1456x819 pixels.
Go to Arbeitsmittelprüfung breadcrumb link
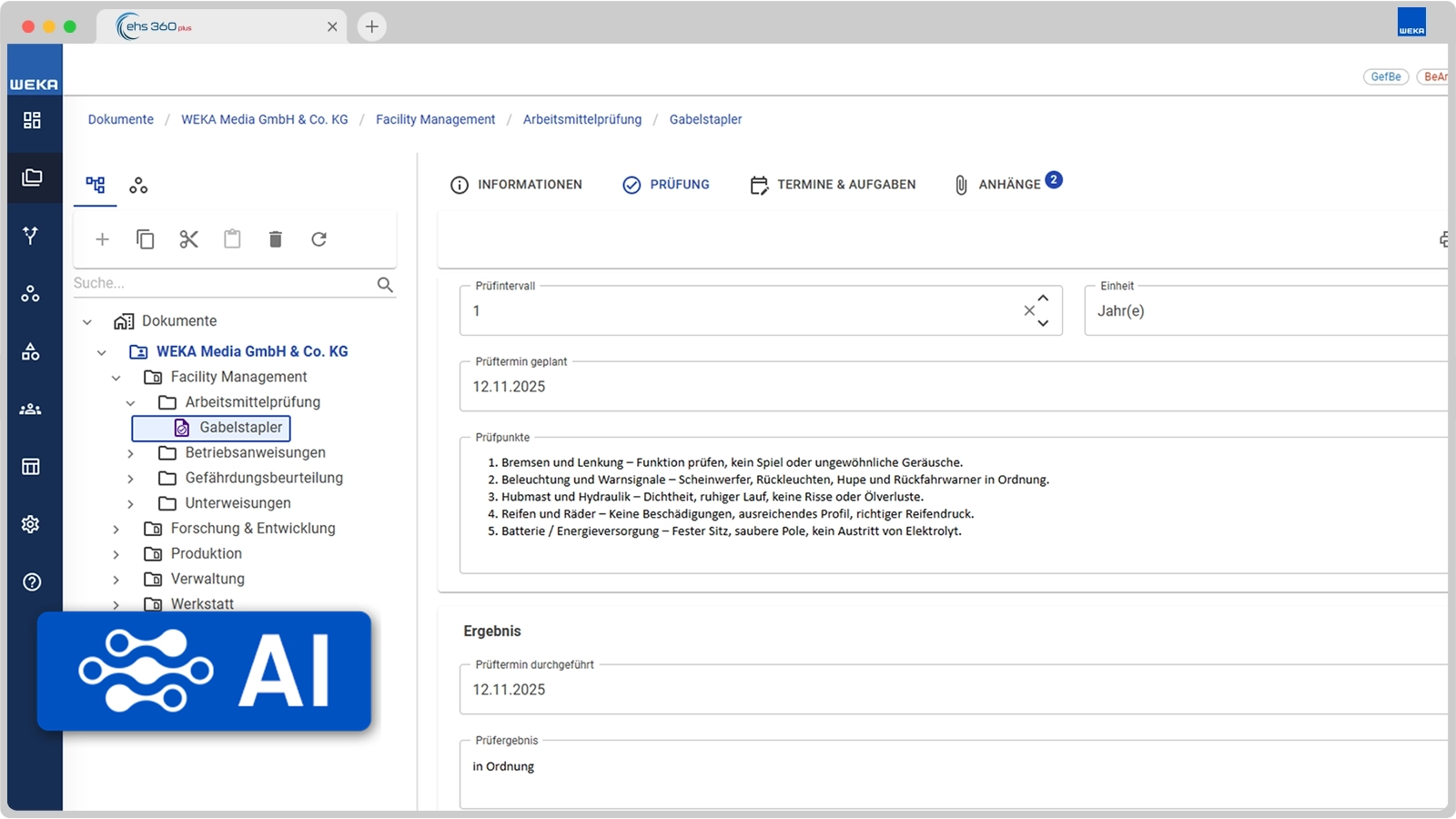pyautogui.click(x=582, y=119)
